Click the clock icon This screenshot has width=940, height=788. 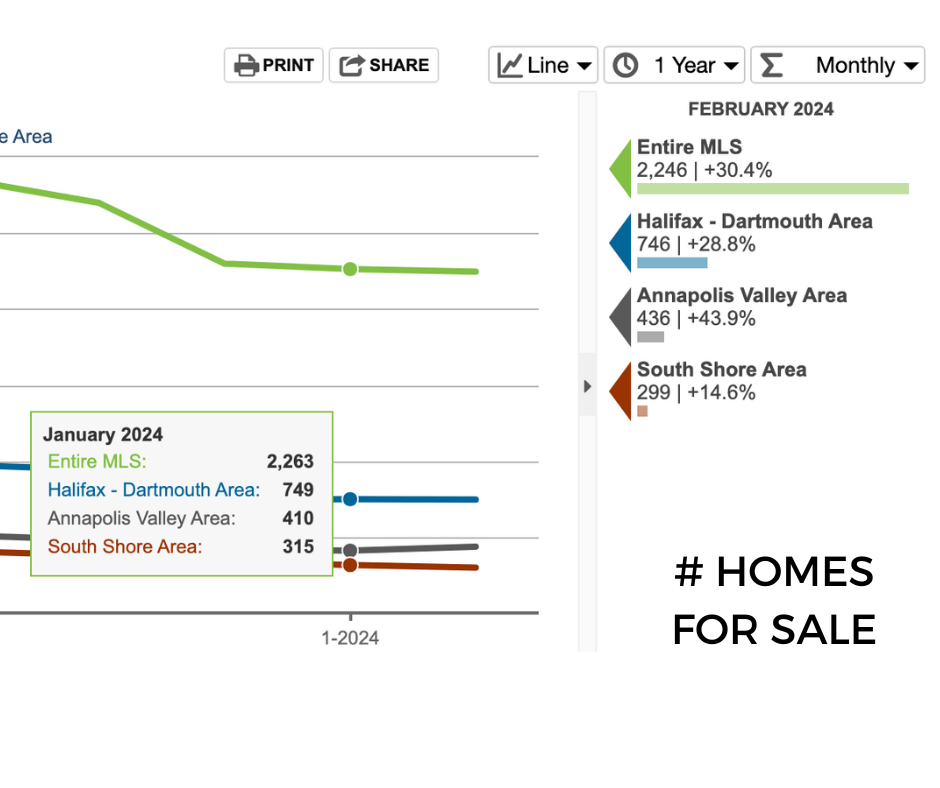tap(625, 65)
